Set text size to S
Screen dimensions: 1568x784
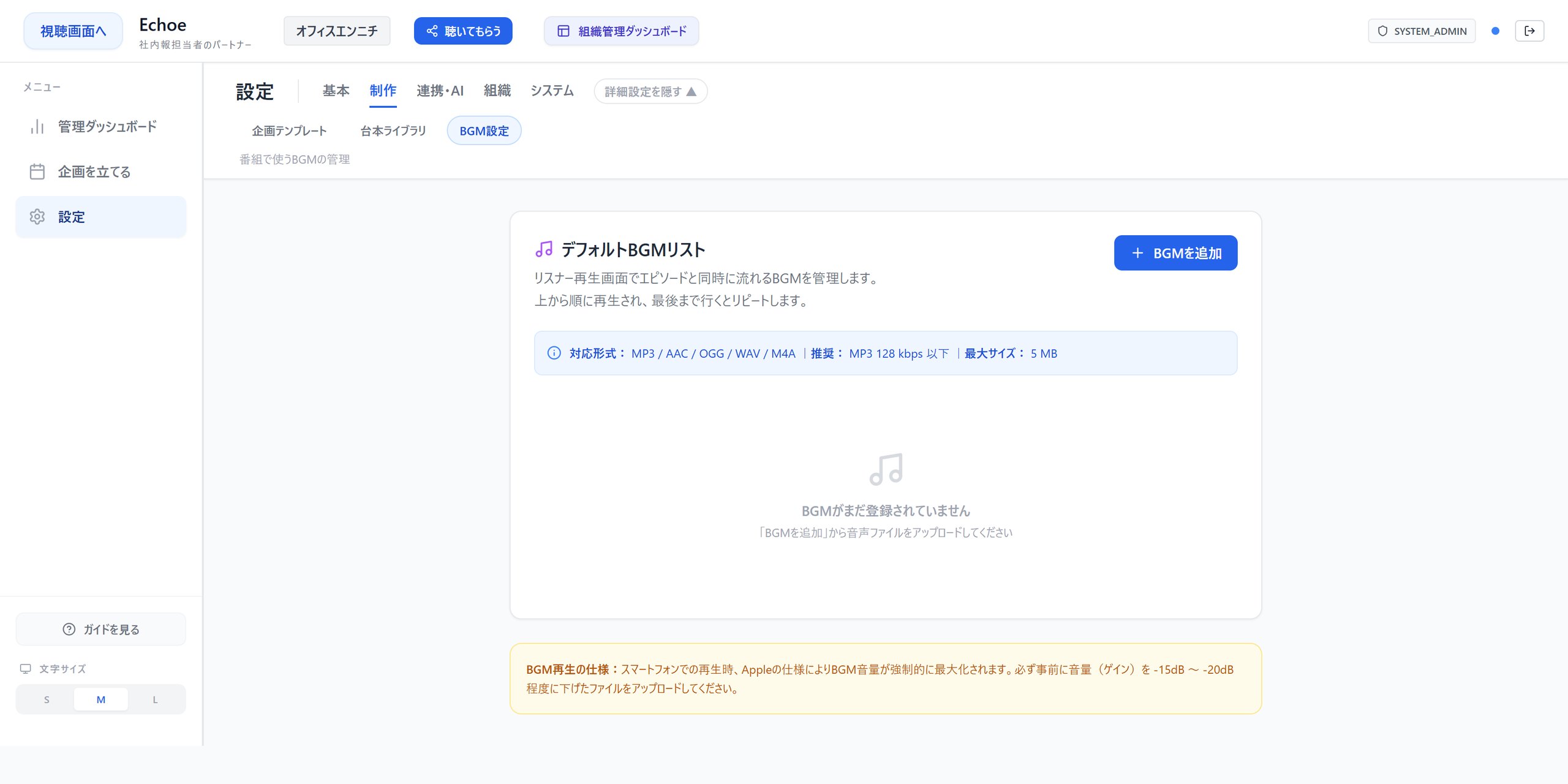point(47,699)
